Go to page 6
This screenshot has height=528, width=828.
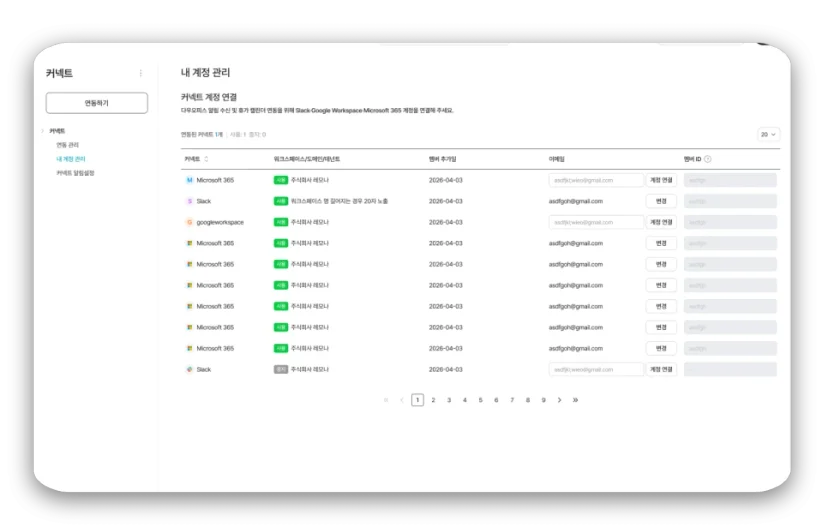(496, 400)
